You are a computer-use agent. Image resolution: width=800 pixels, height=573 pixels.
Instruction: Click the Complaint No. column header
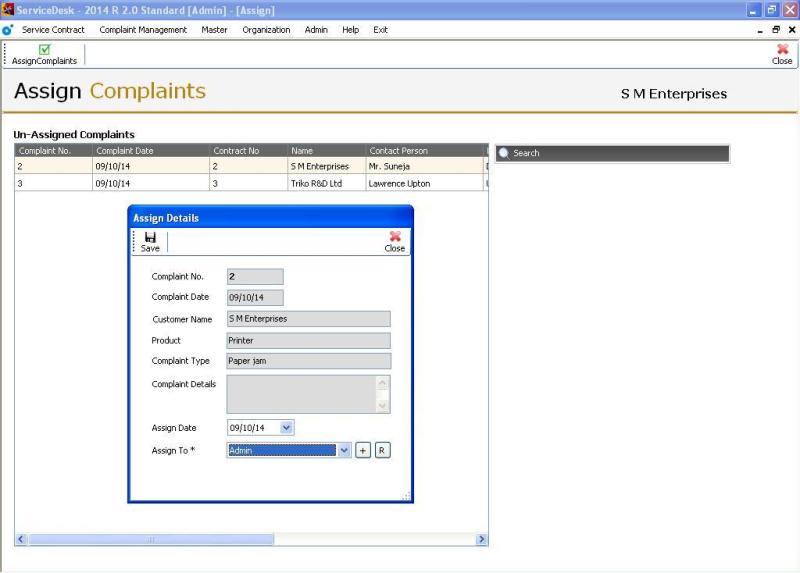[x=53, y=151]
